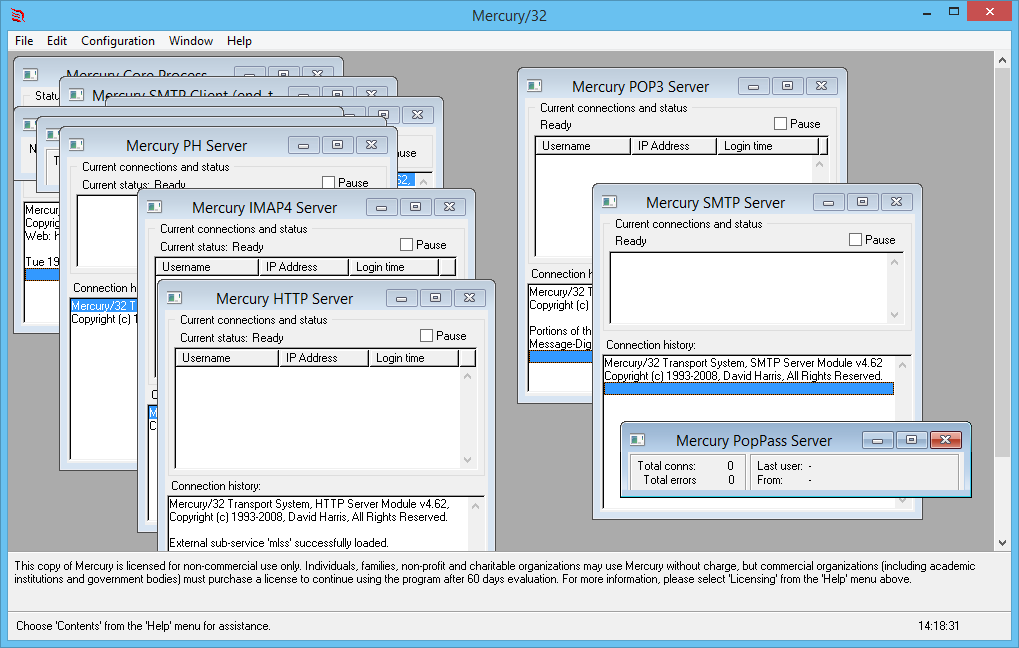Select highlighted blue row in SMTP Server history

(749, 389)
